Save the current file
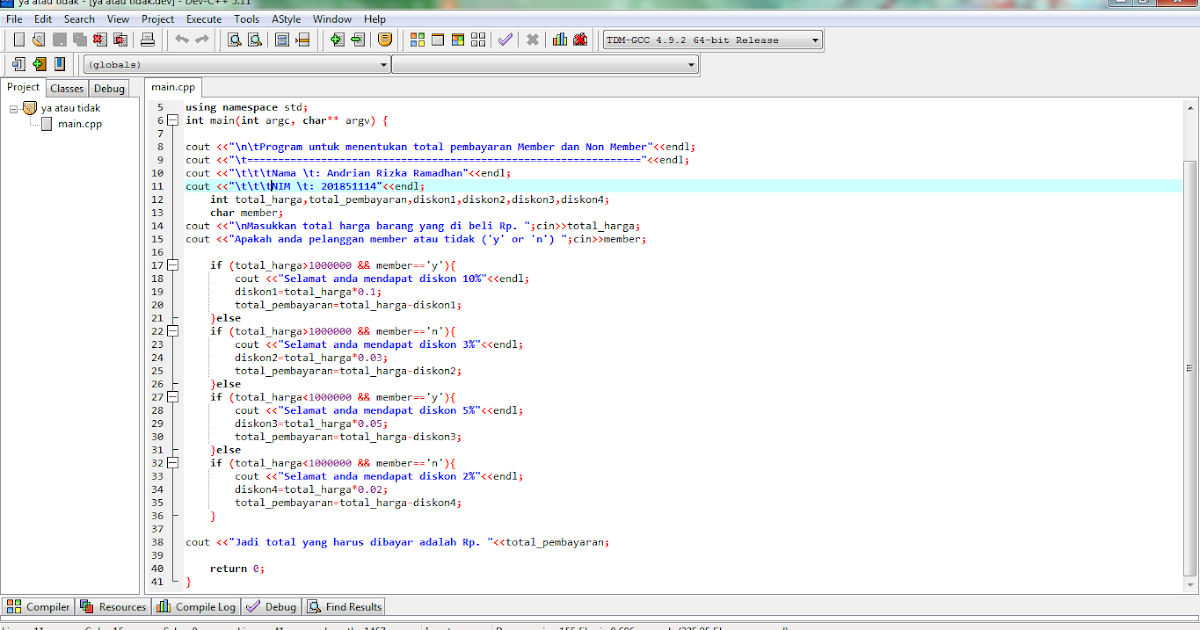 (58, 39)
